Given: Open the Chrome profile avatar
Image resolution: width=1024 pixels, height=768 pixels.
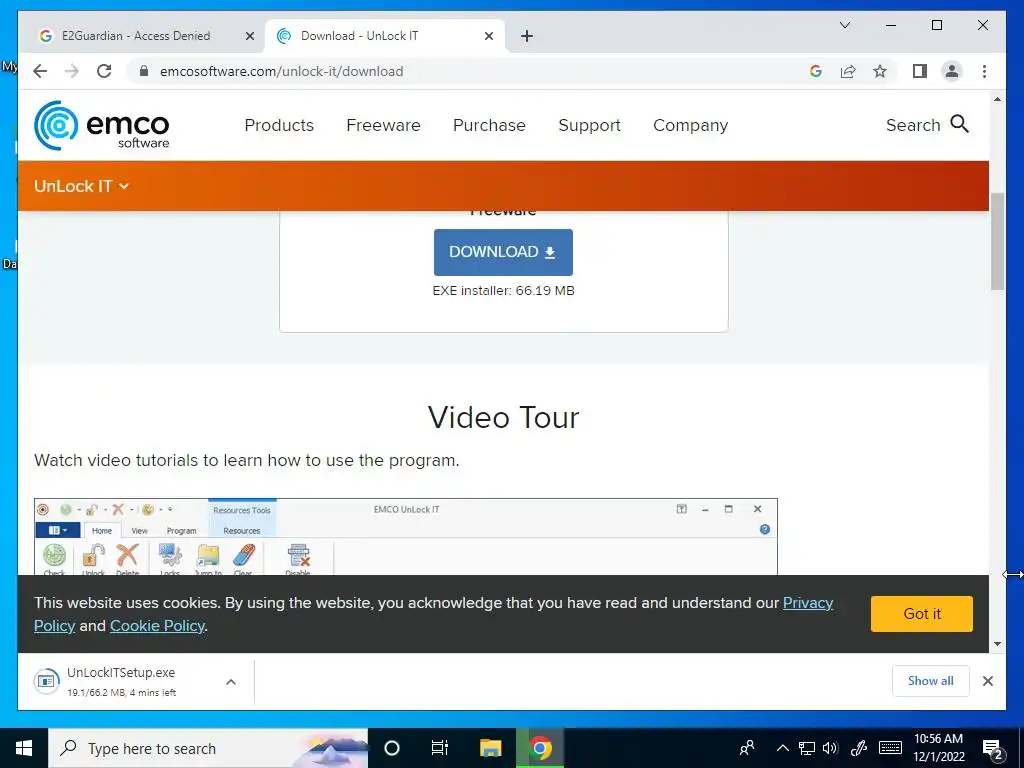Looking at the screenshot, I should [x=952, y=71].
